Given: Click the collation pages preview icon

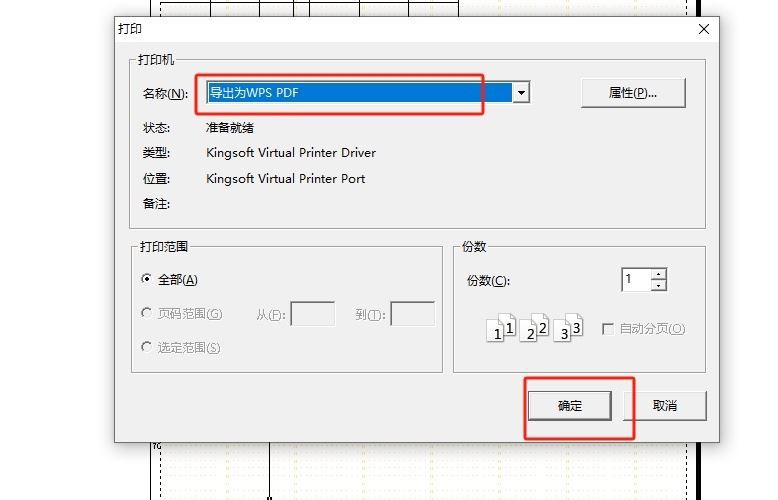Looking at the screenshot, I should pyautogui.click(x=534, y=327).
